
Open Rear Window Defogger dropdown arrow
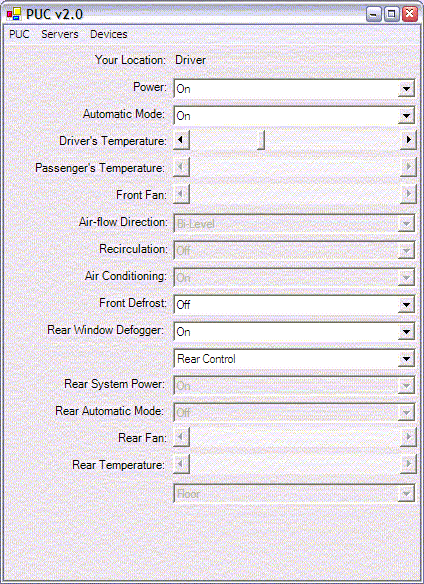tap(406, 331)
